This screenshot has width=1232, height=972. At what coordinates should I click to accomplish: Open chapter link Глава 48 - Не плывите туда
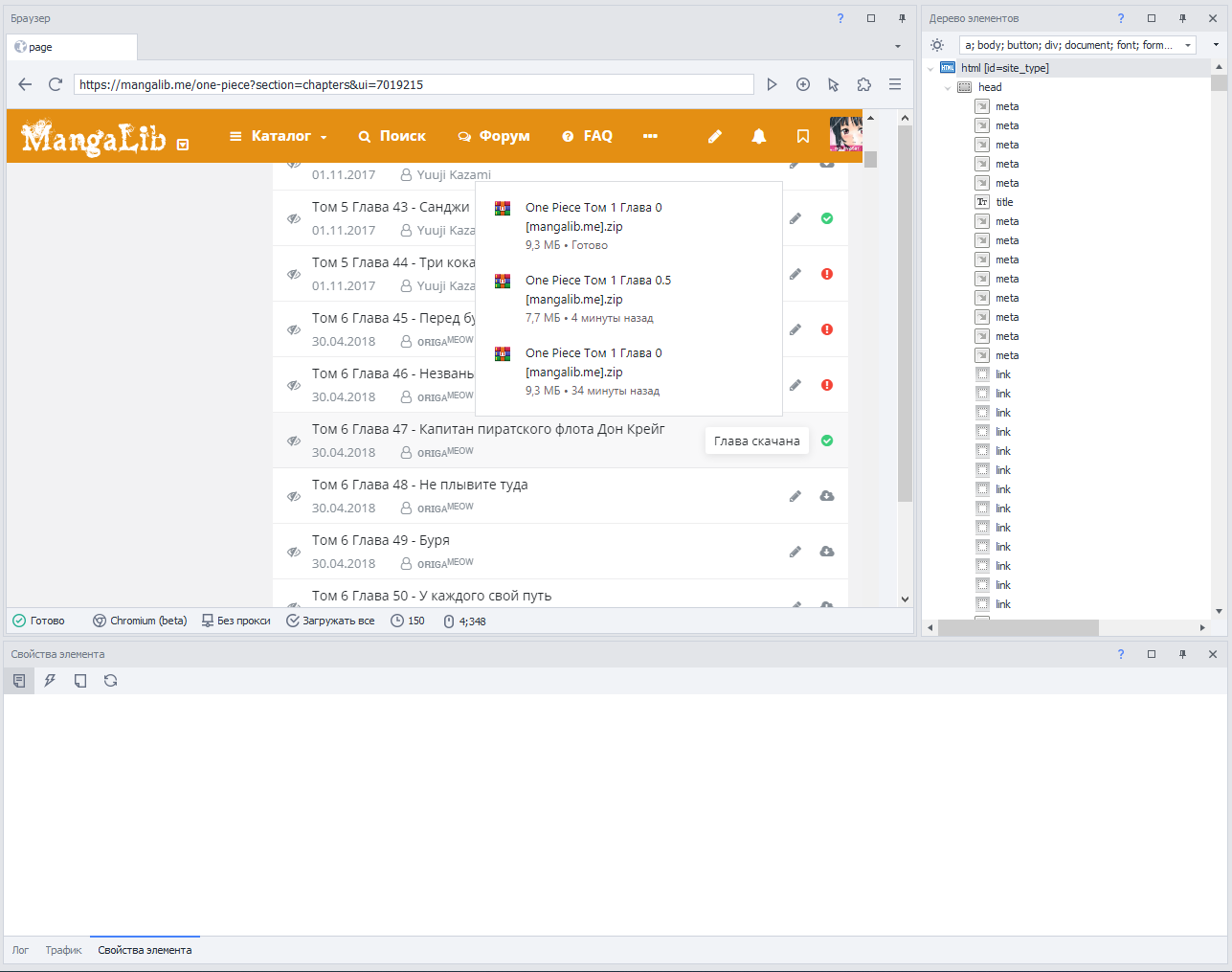(420, 485)
